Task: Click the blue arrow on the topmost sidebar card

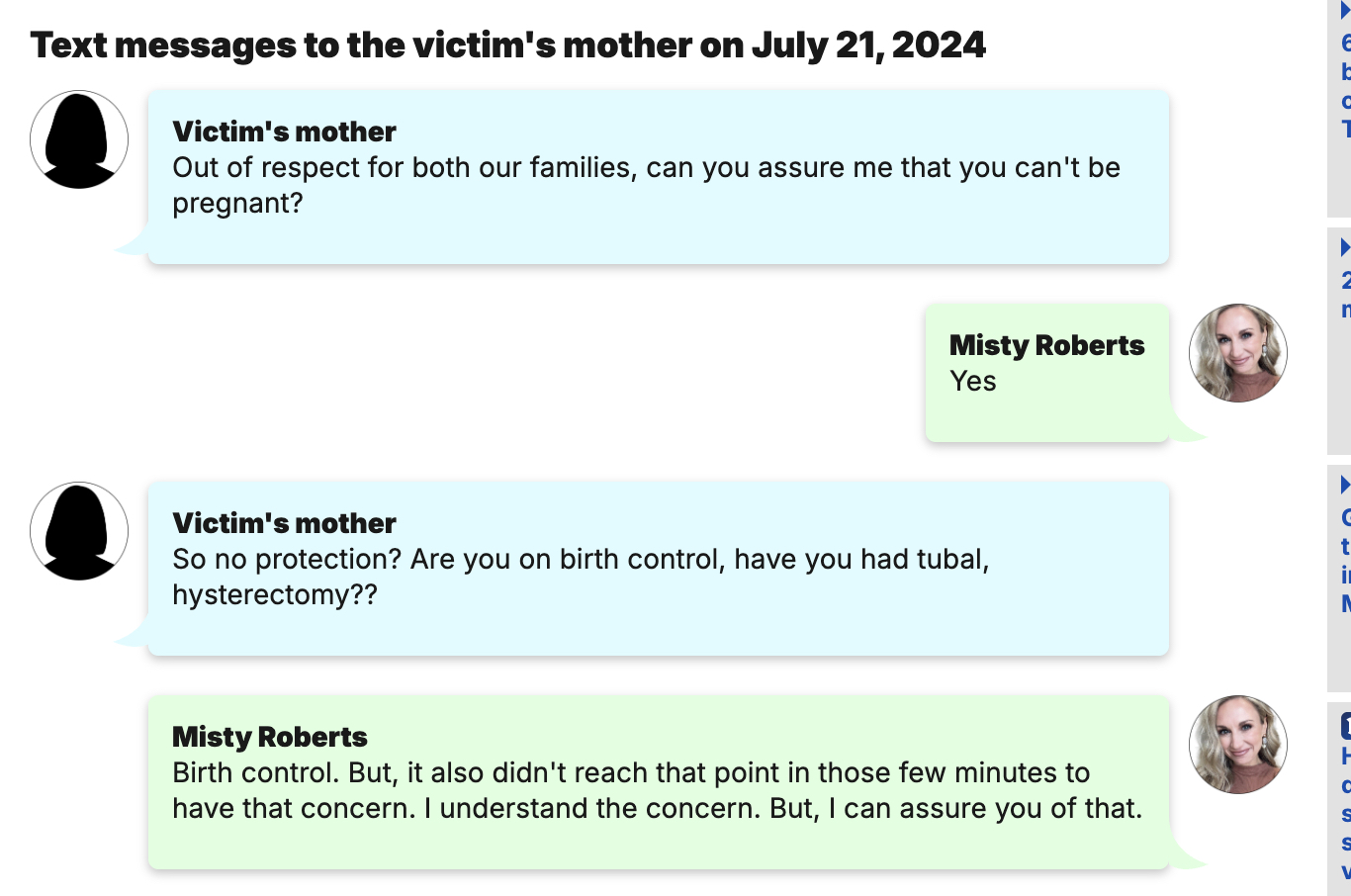Action: [x=1345, y=11]
